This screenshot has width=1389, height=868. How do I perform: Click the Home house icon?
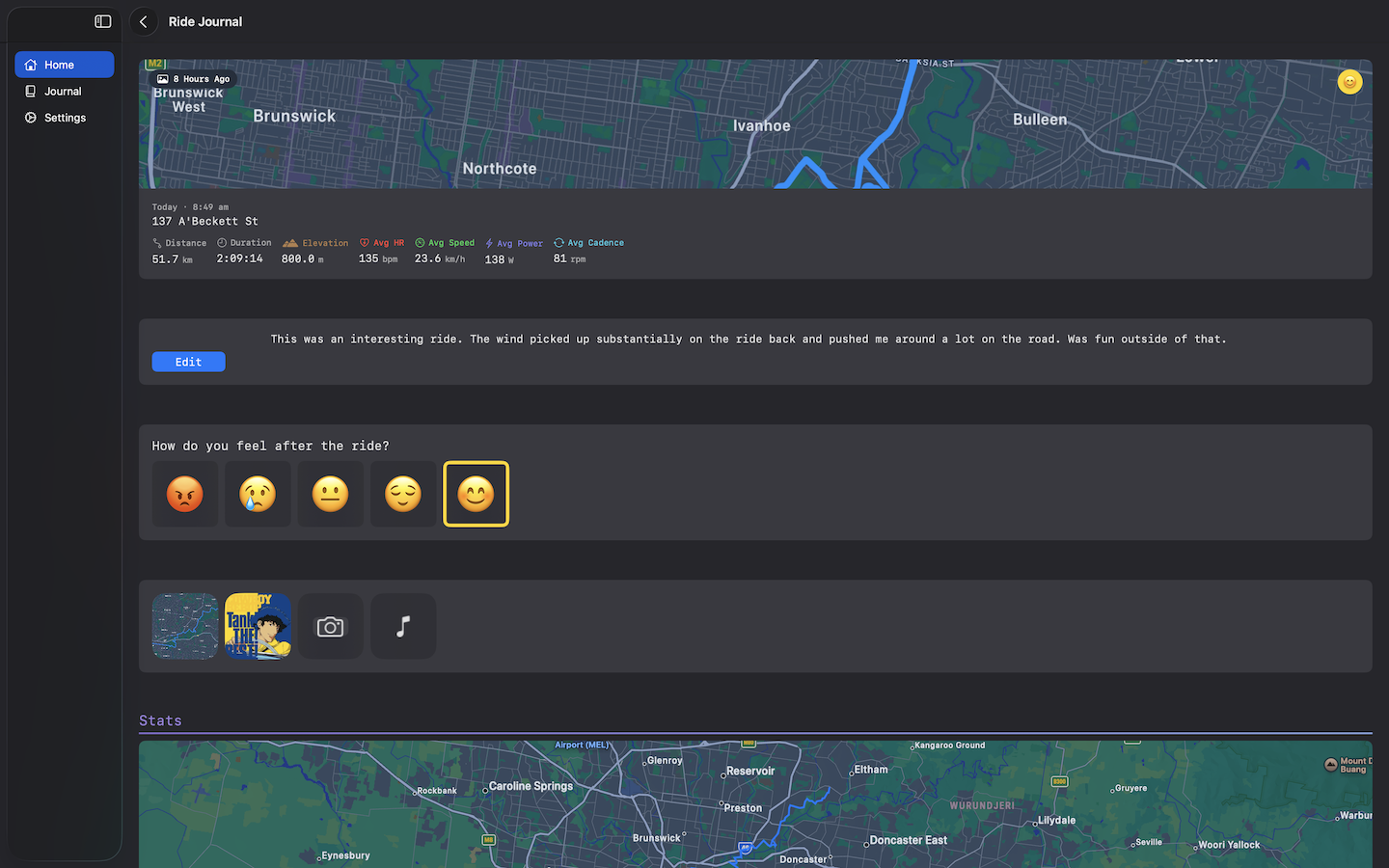(x=31, y=65)
